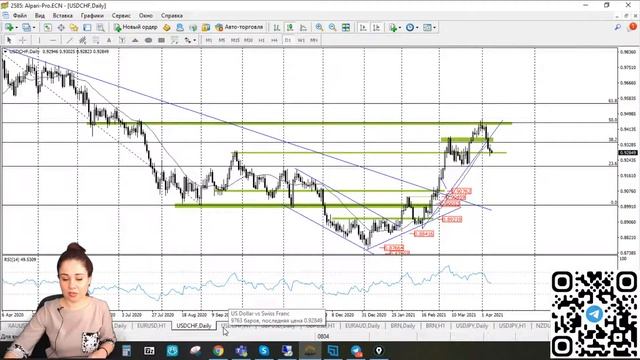Image resolution: width=640 pixels, height=360 pixels.
Task: Open the Справка menu
Action: click(x=171, y=16)
